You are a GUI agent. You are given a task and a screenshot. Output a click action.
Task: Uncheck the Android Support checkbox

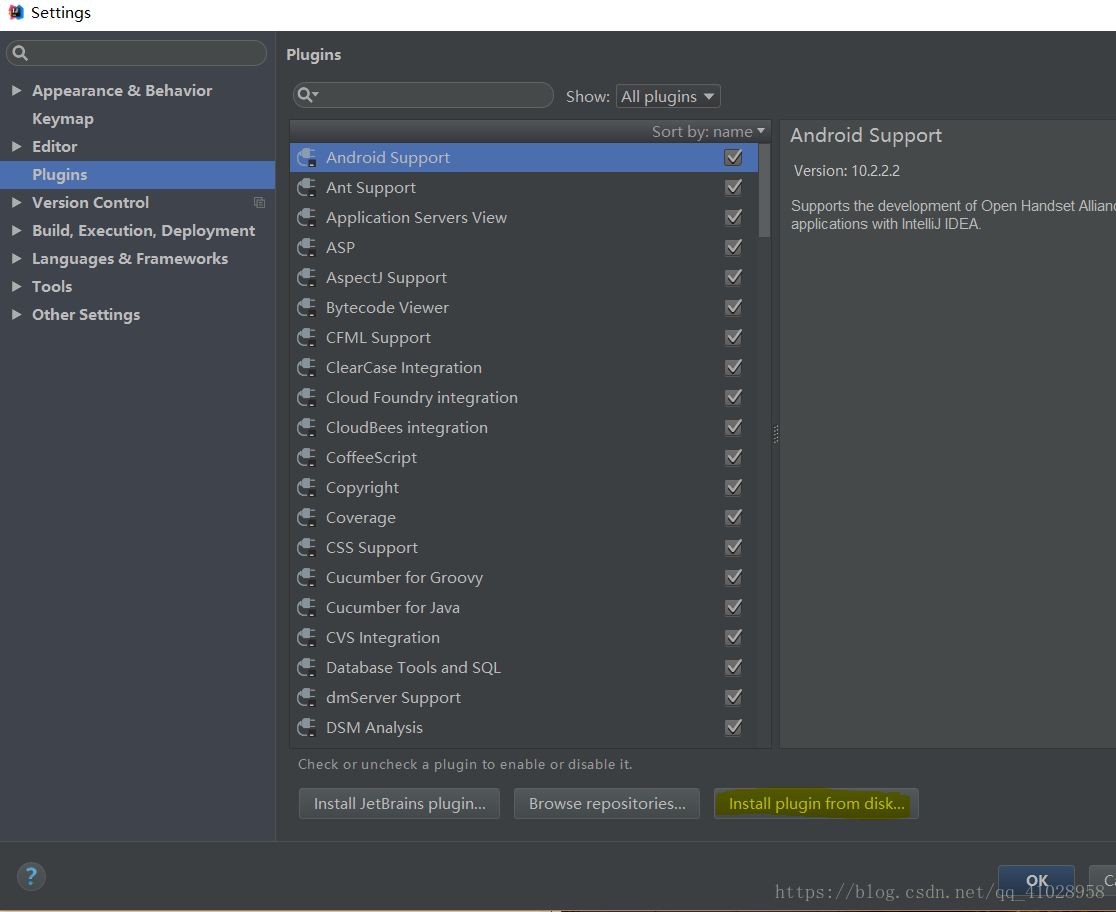[733, 157]
